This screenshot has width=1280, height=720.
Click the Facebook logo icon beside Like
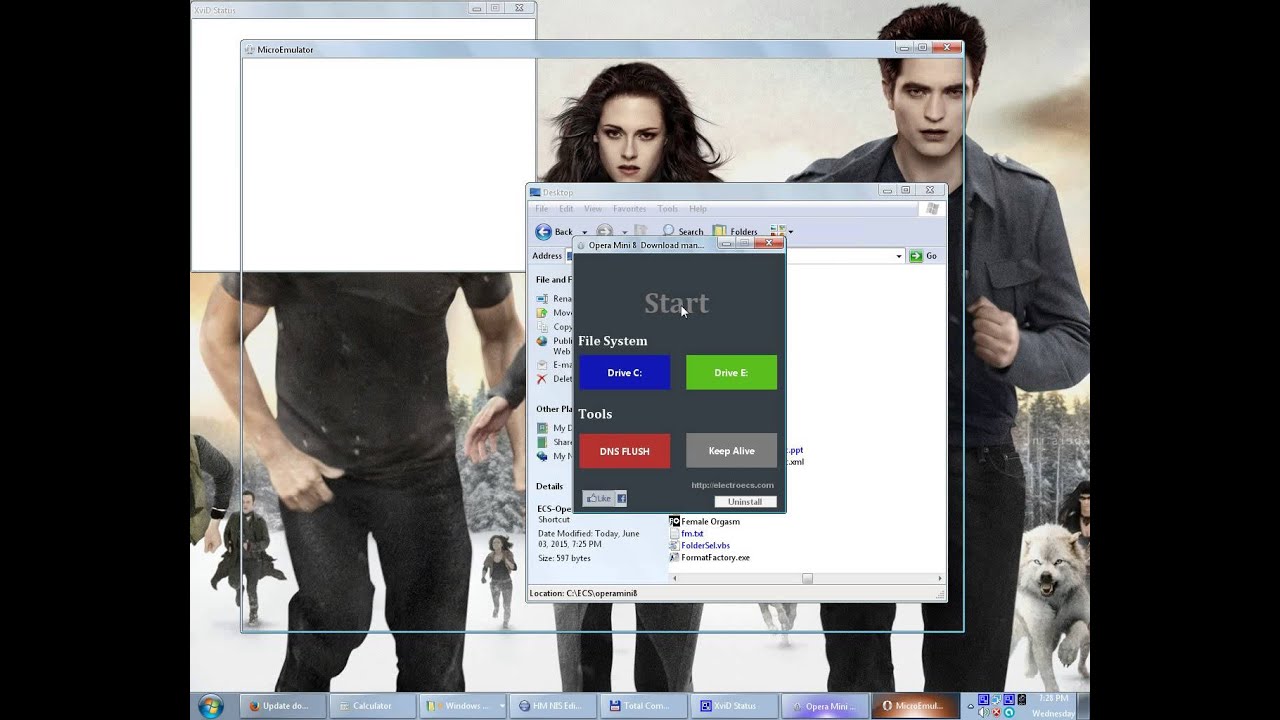click(621, 498)
